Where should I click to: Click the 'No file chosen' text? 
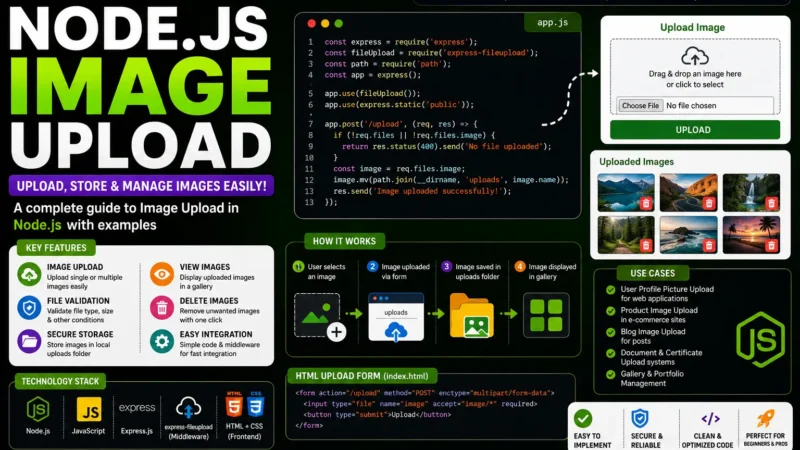(x=691, y=106)
